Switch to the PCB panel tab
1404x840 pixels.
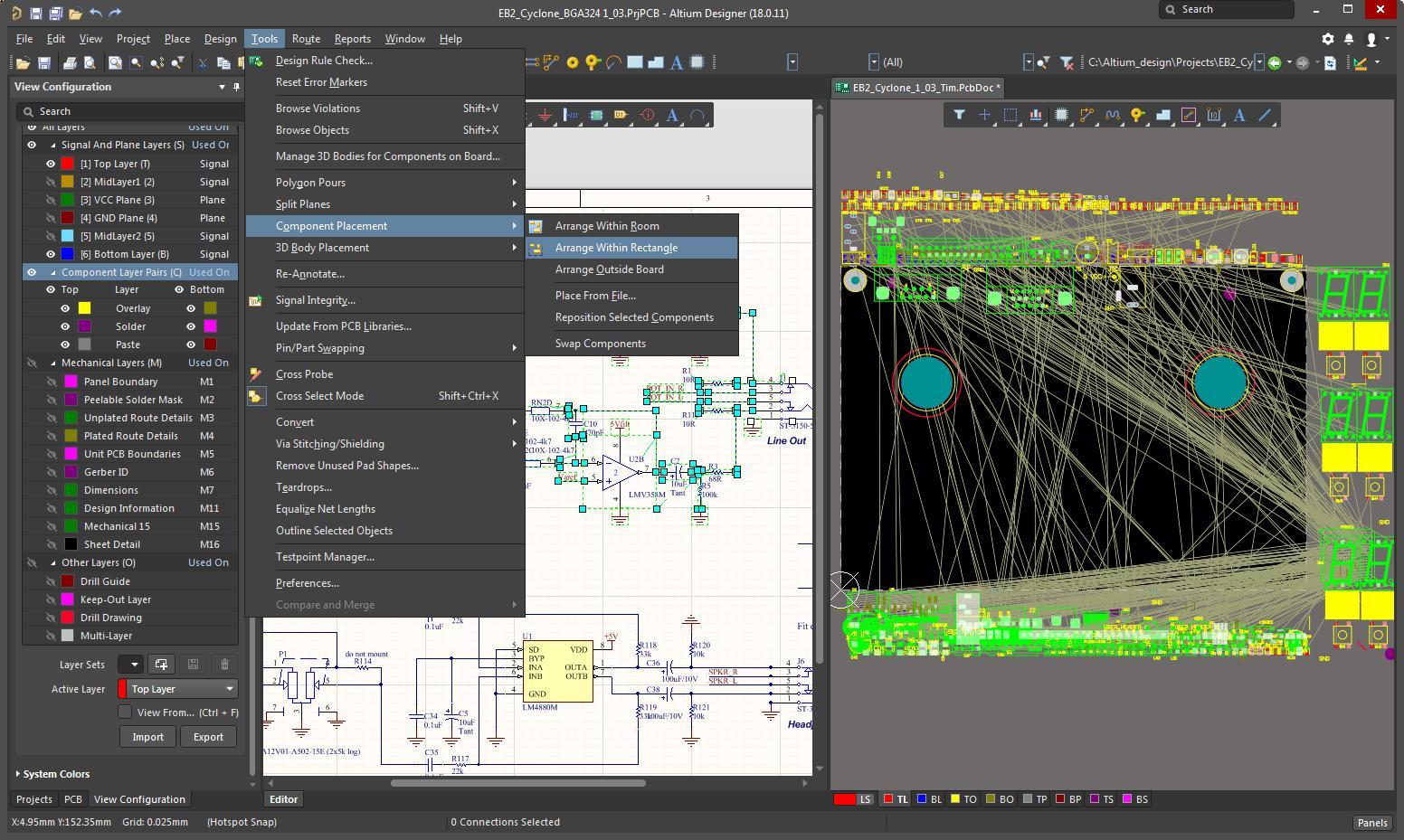pyautogui.click(x=72, y=799)
